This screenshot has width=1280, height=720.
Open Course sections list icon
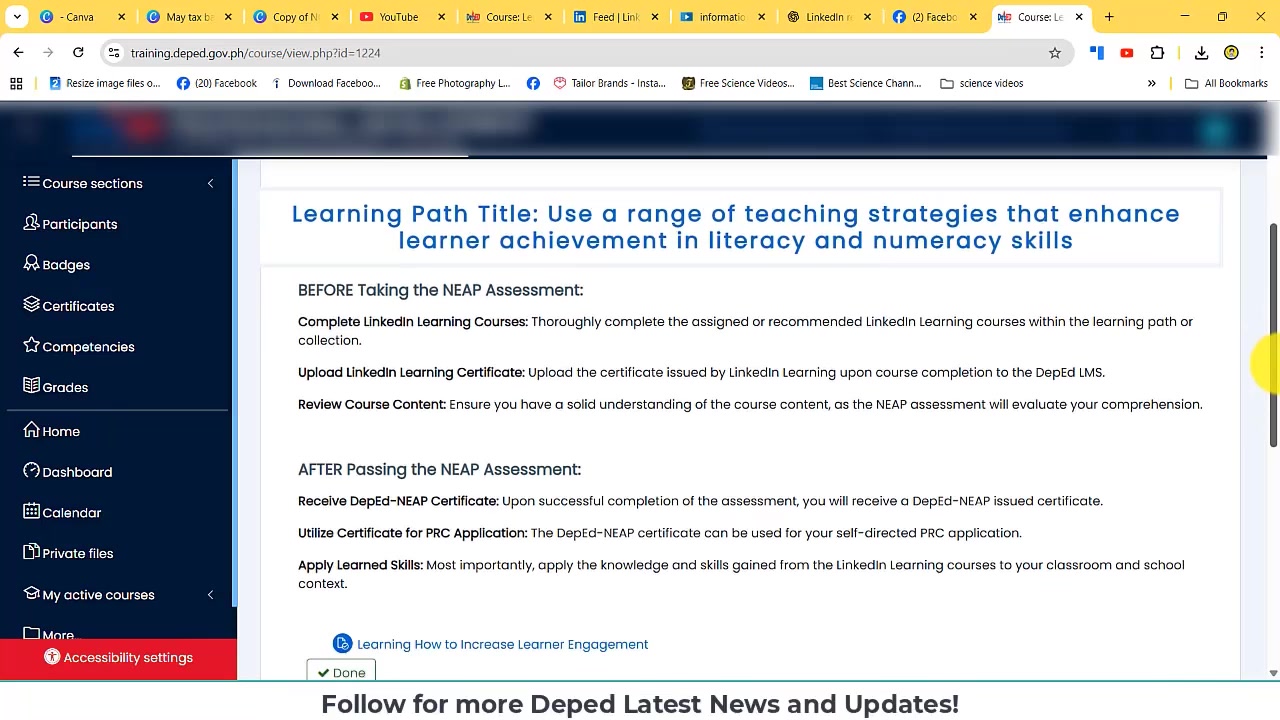point(31,182)
